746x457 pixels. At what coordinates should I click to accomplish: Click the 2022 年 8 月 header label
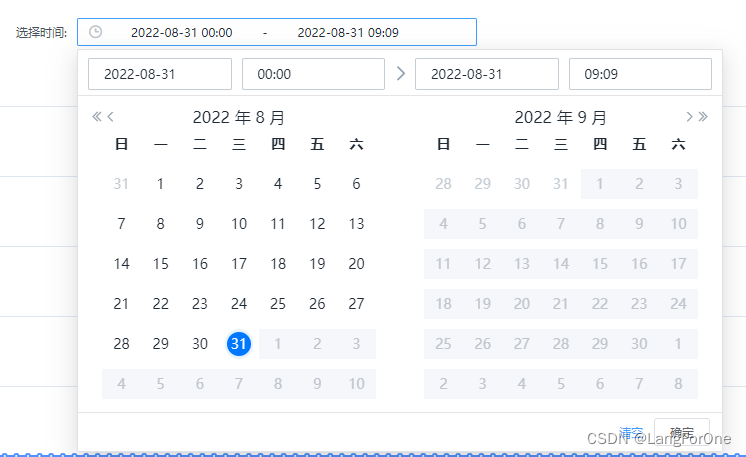[239, 117]
